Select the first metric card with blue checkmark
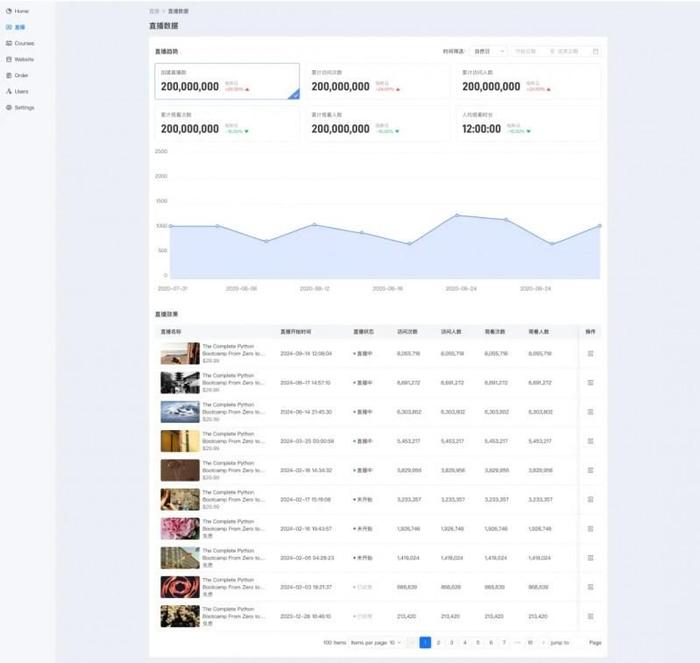Image resolution: width=700 pixels, height=663 pixels. [227, 81]
